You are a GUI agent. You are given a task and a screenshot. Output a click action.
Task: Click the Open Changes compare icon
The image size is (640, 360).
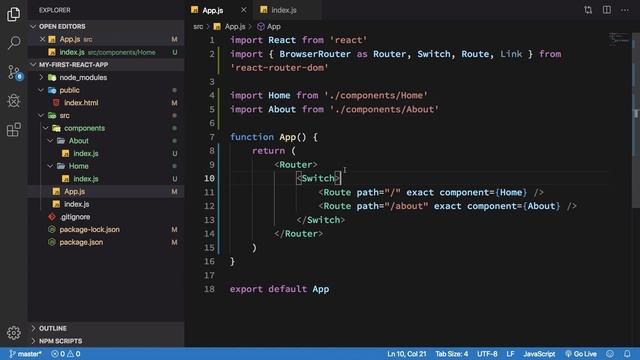[x=588, y=10]
